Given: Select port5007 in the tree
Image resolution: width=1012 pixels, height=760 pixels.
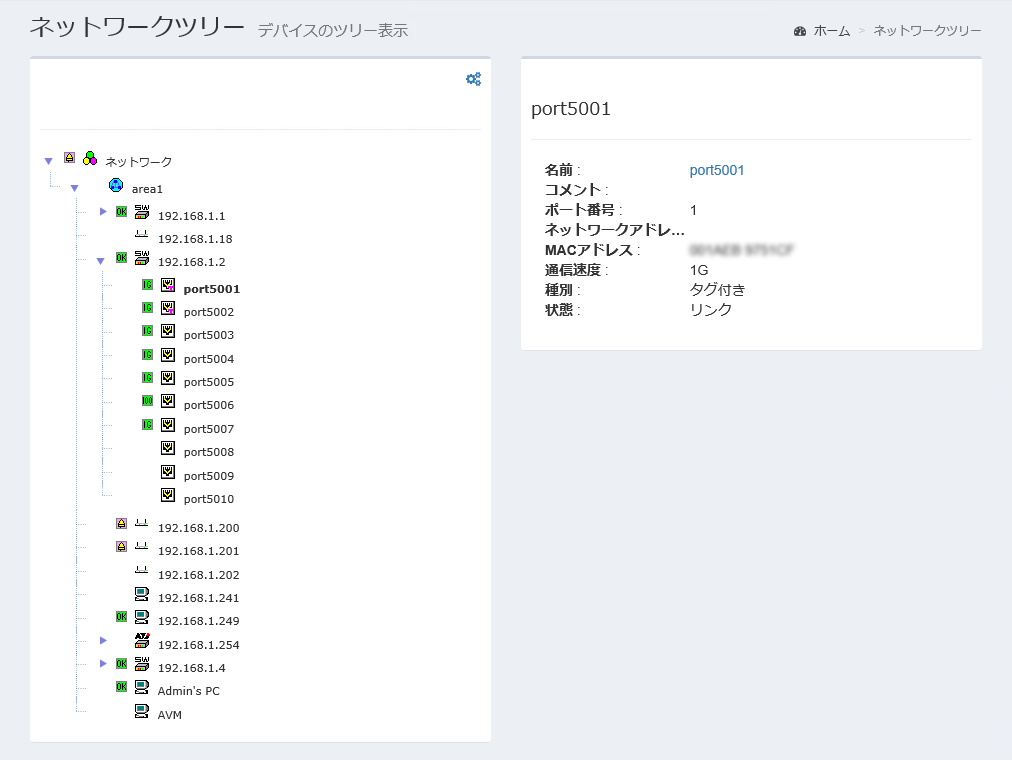Looking at the screenshot, I should (208, 429).
